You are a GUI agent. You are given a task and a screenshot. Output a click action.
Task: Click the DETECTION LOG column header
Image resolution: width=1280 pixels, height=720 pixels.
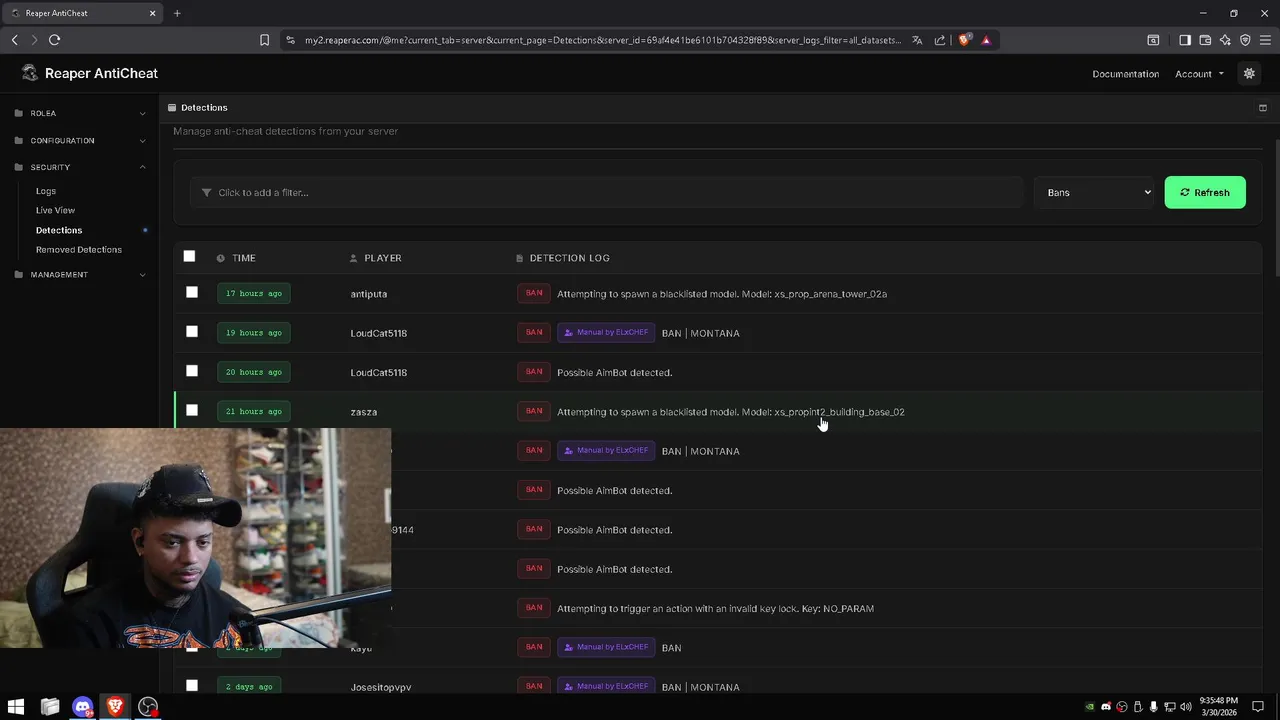pos(563,258)
